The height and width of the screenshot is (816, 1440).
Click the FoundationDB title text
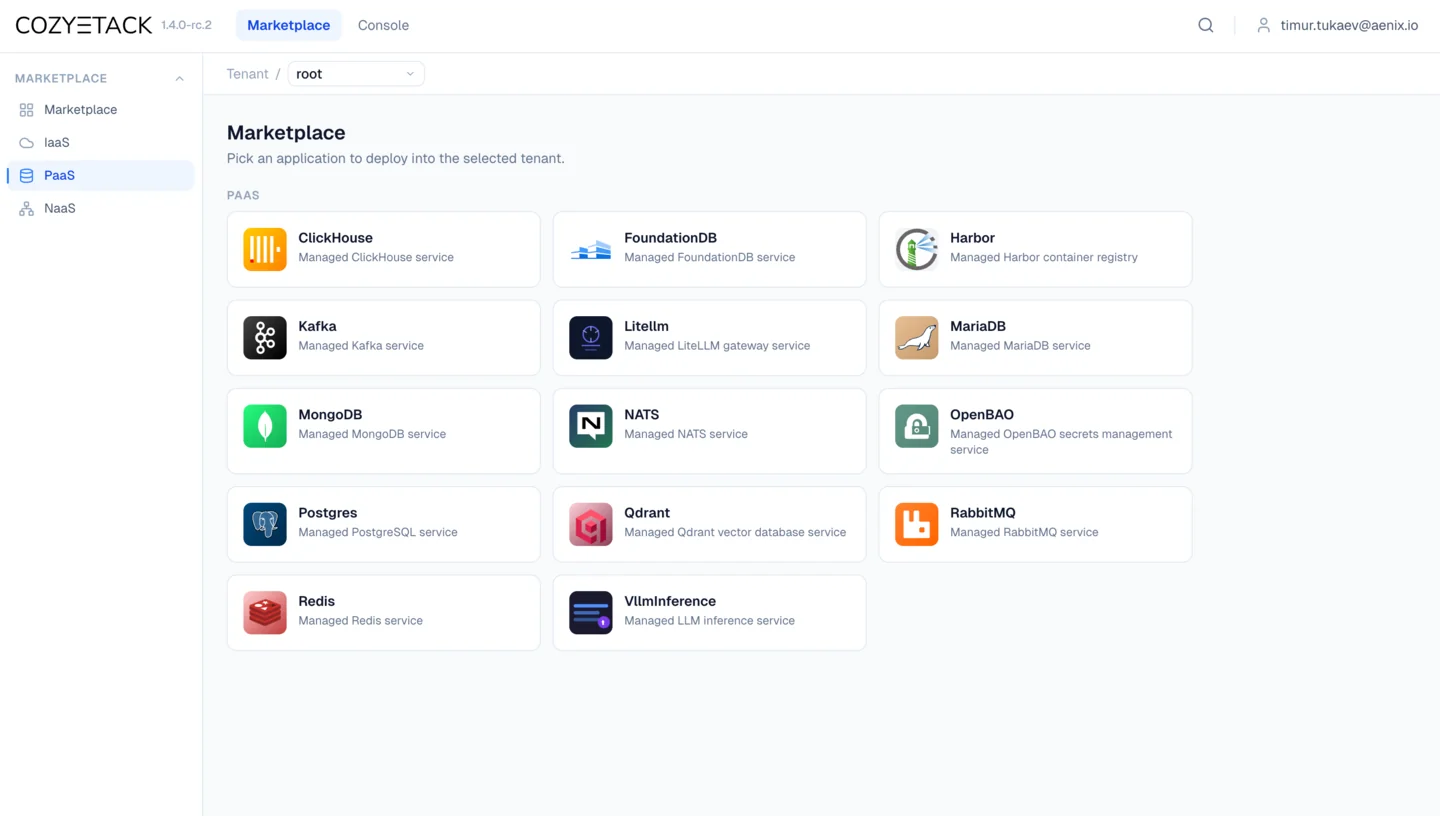coord(670,238)
